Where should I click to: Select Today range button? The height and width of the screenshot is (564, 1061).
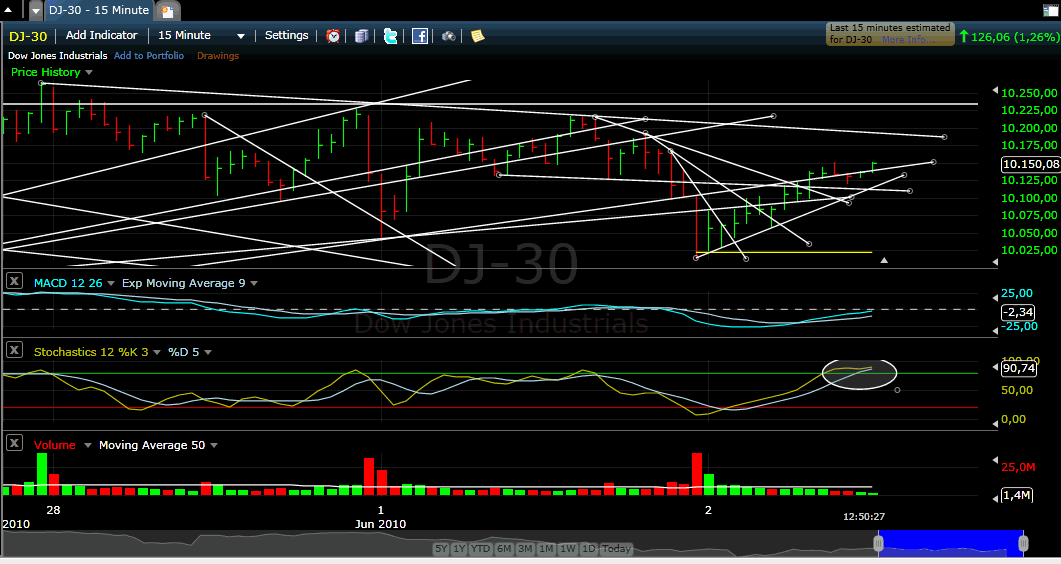[x=616, y=549]
